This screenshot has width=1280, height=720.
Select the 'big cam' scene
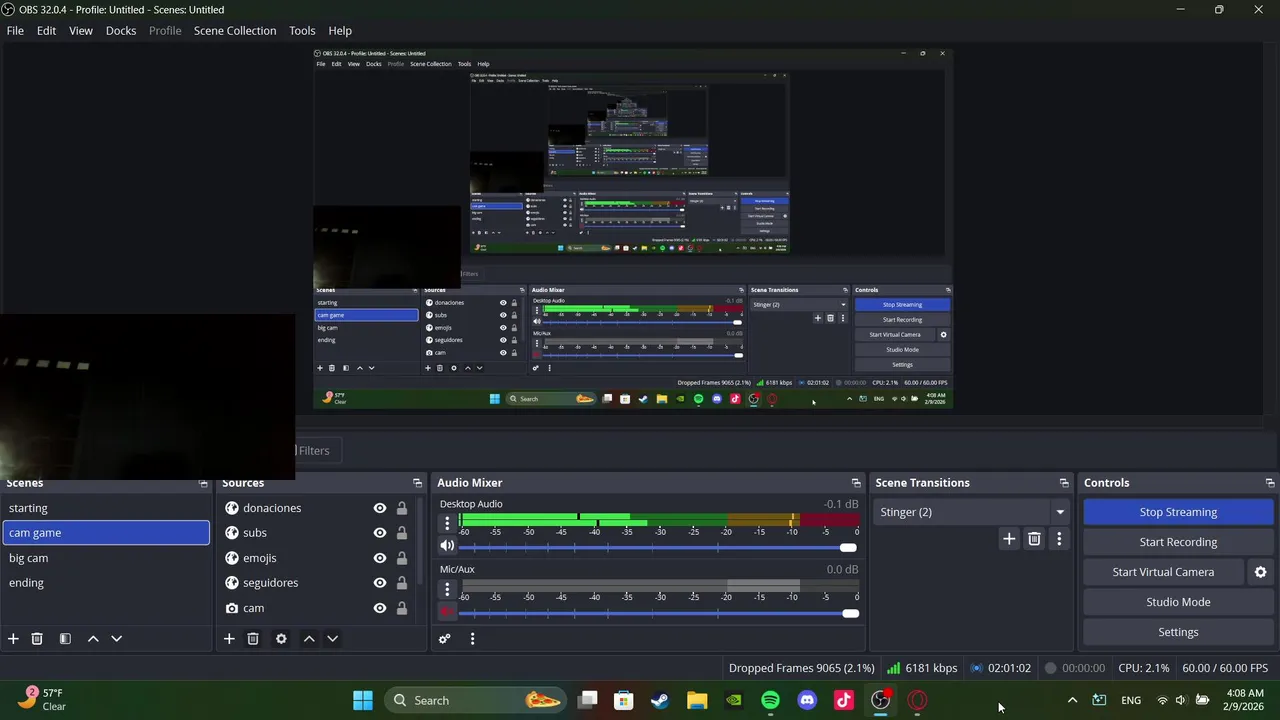pyautogui.click(x=105, y=558)
